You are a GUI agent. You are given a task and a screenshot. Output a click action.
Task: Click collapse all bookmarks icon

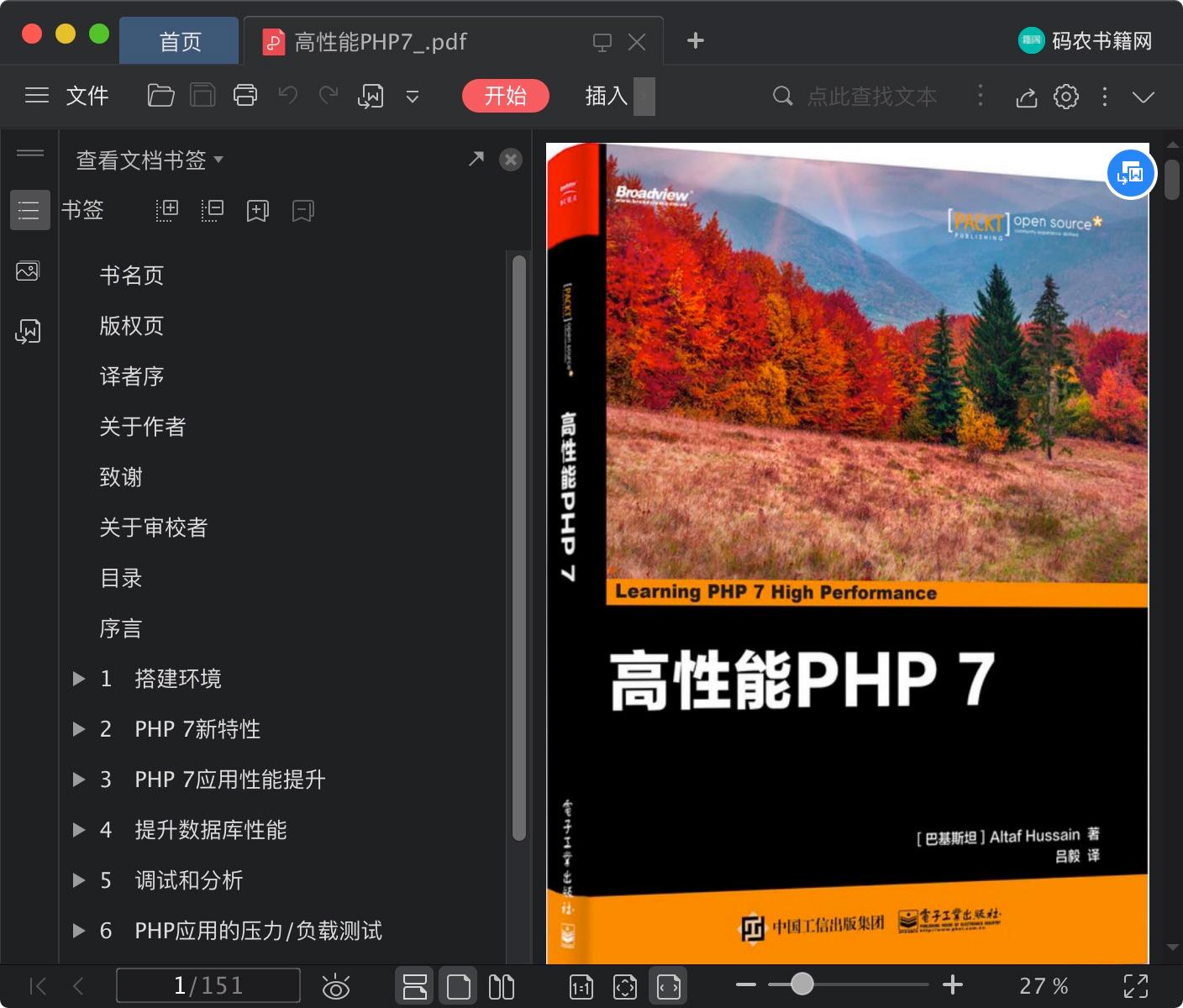coord(213,210)
